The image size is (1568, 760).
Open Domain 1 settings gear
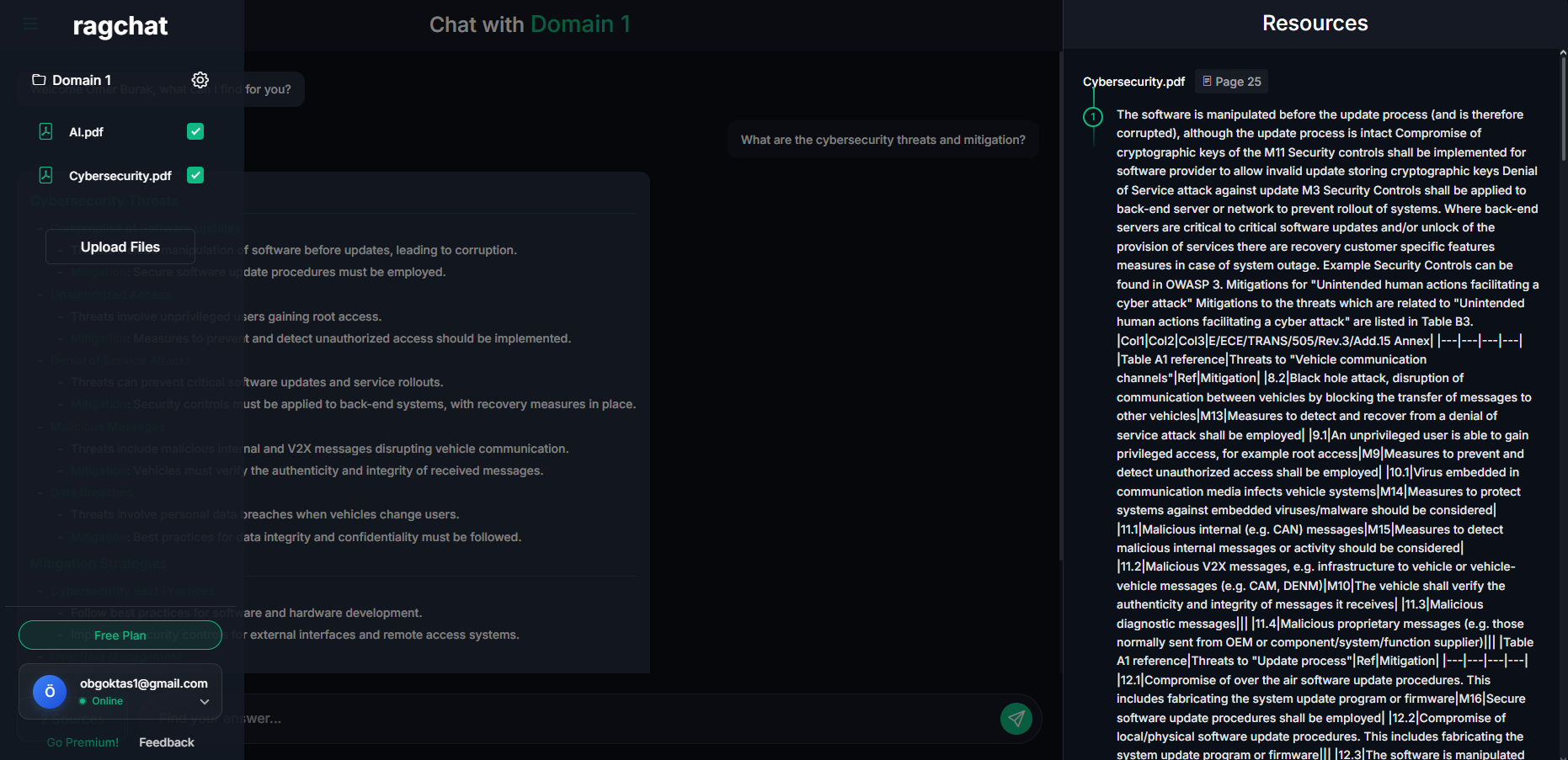[x=200, y=80]
